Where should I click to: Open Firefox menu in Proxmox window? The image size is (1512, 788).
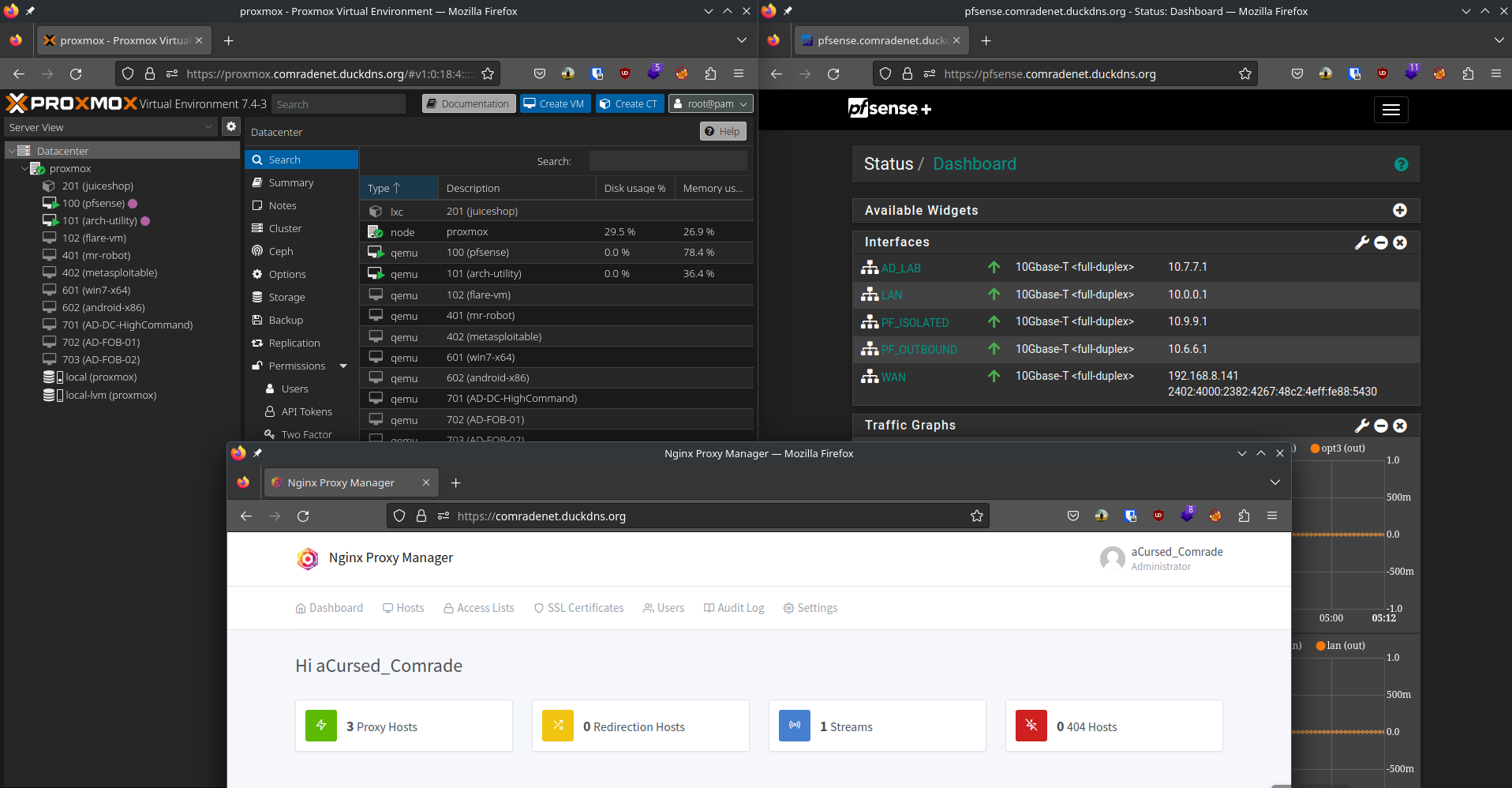[x=739, y=73]
